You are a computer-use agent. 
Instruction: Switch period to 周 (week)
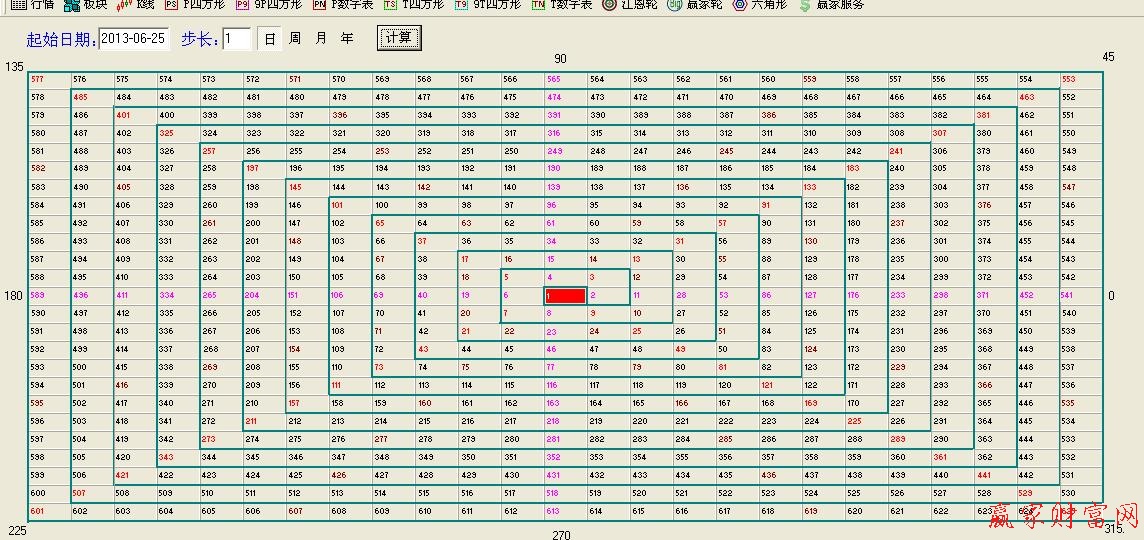click(x=295, y=39)
